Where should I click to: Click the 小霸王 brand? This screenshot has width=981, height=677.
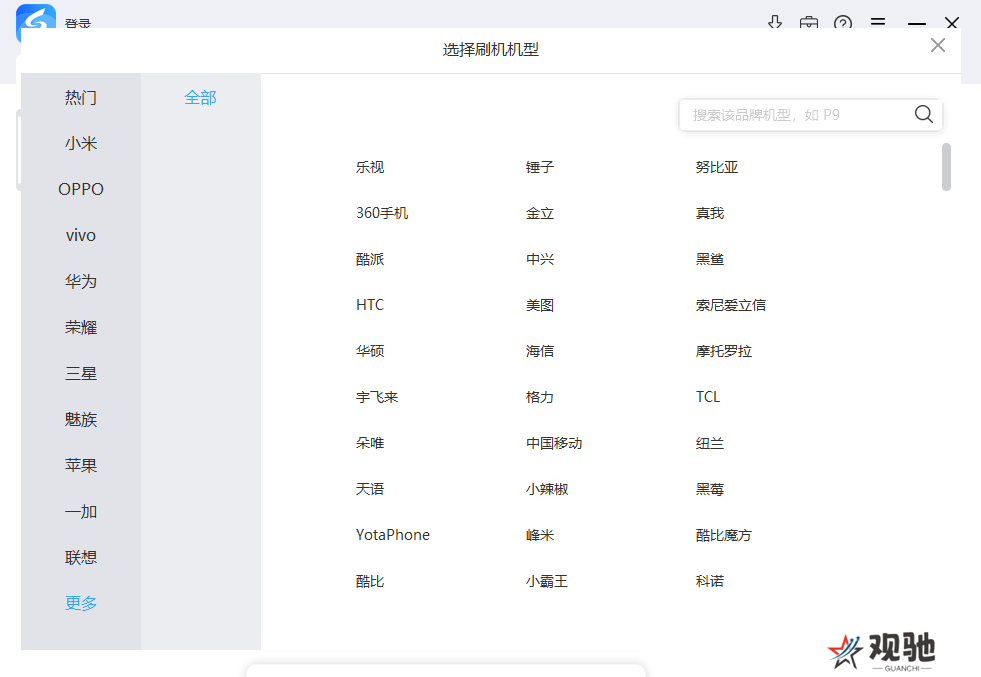tap(547, 581)
